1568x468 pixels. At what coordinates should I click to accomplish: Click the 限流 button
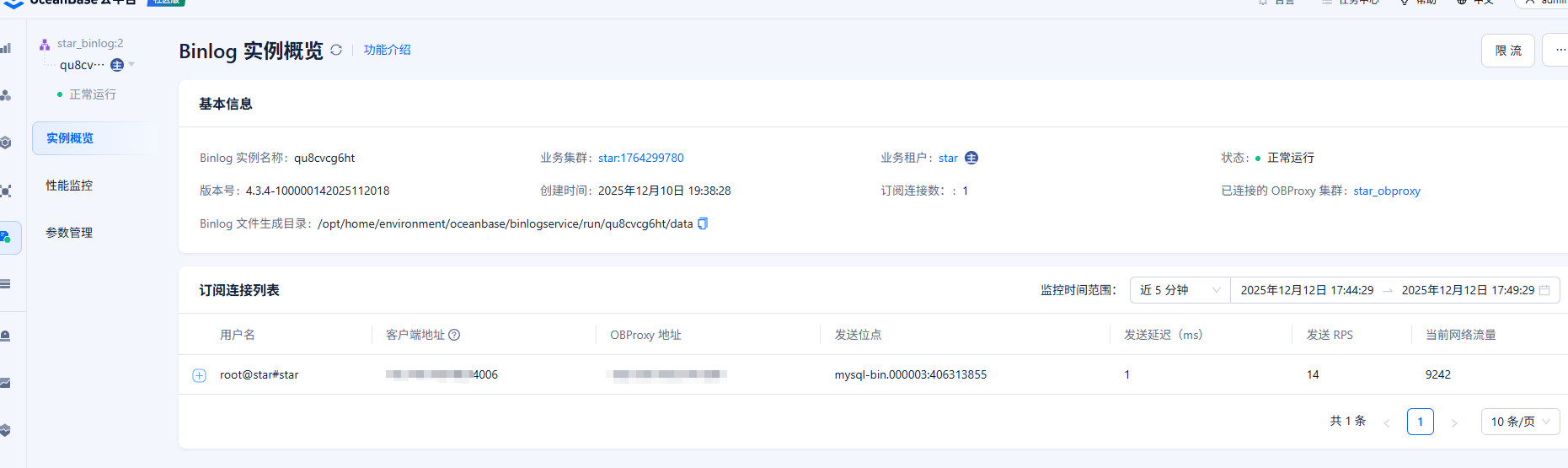coord(1507,51)
